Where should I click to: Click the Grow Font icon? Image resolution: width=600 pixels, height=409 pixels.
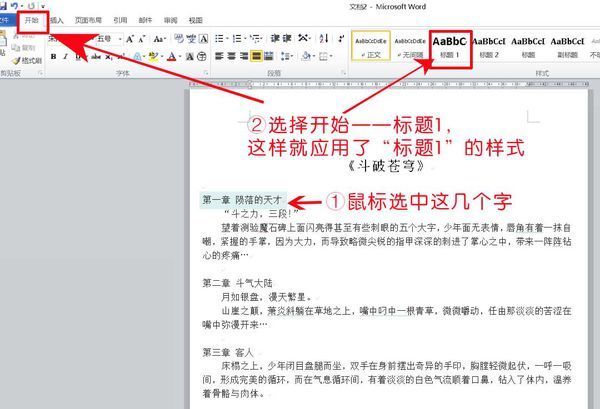[129, 39]
